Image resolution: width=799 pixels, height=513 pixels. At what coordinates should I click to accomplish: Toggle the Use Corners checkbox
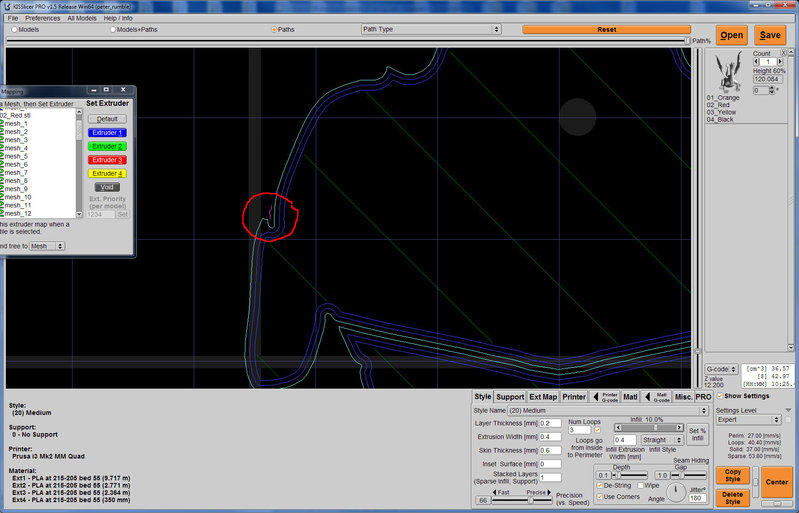(600, 497)
